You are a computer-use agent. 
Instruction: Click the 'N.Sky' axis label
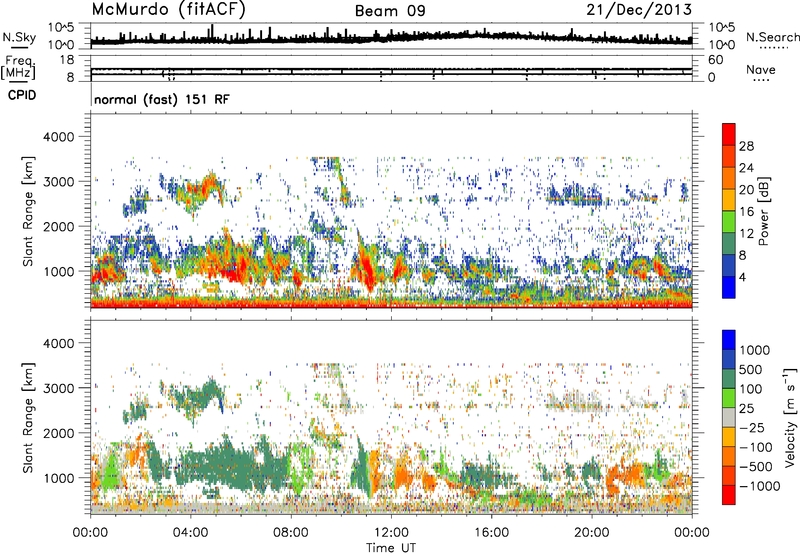coord(19,37)
